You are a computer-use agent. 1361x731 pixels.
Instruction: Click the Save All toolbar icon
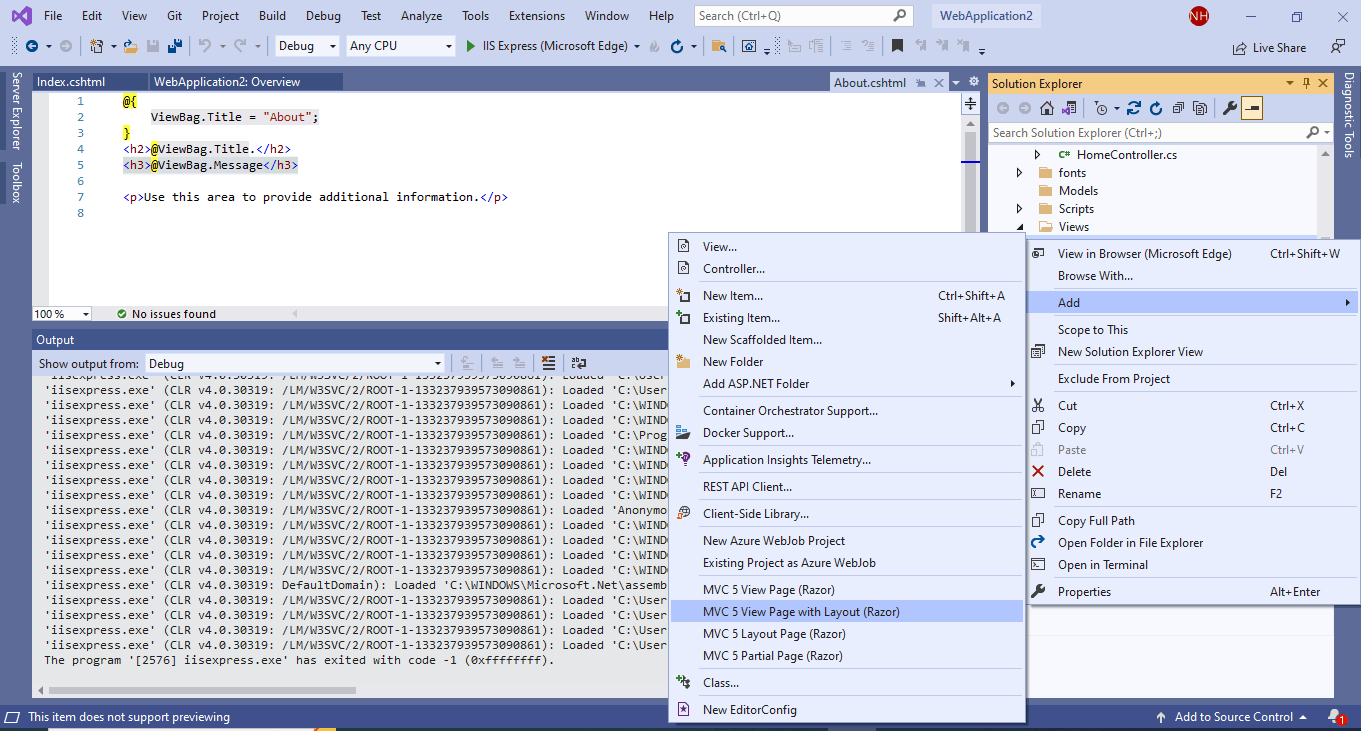175,46
